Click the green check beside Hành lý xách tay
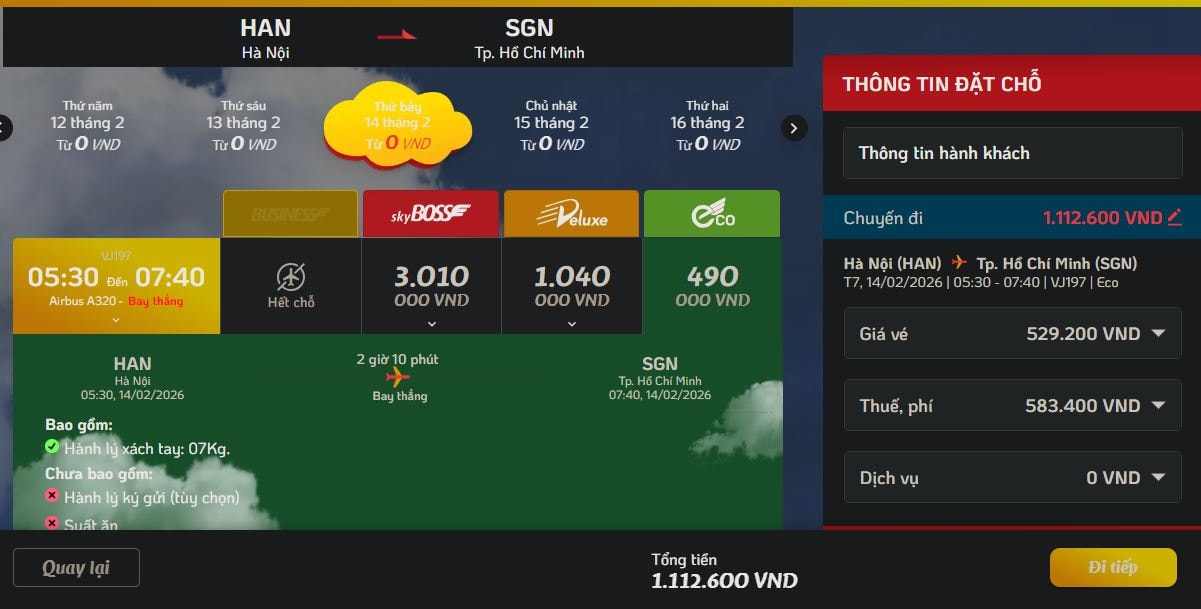 (52, 447)
